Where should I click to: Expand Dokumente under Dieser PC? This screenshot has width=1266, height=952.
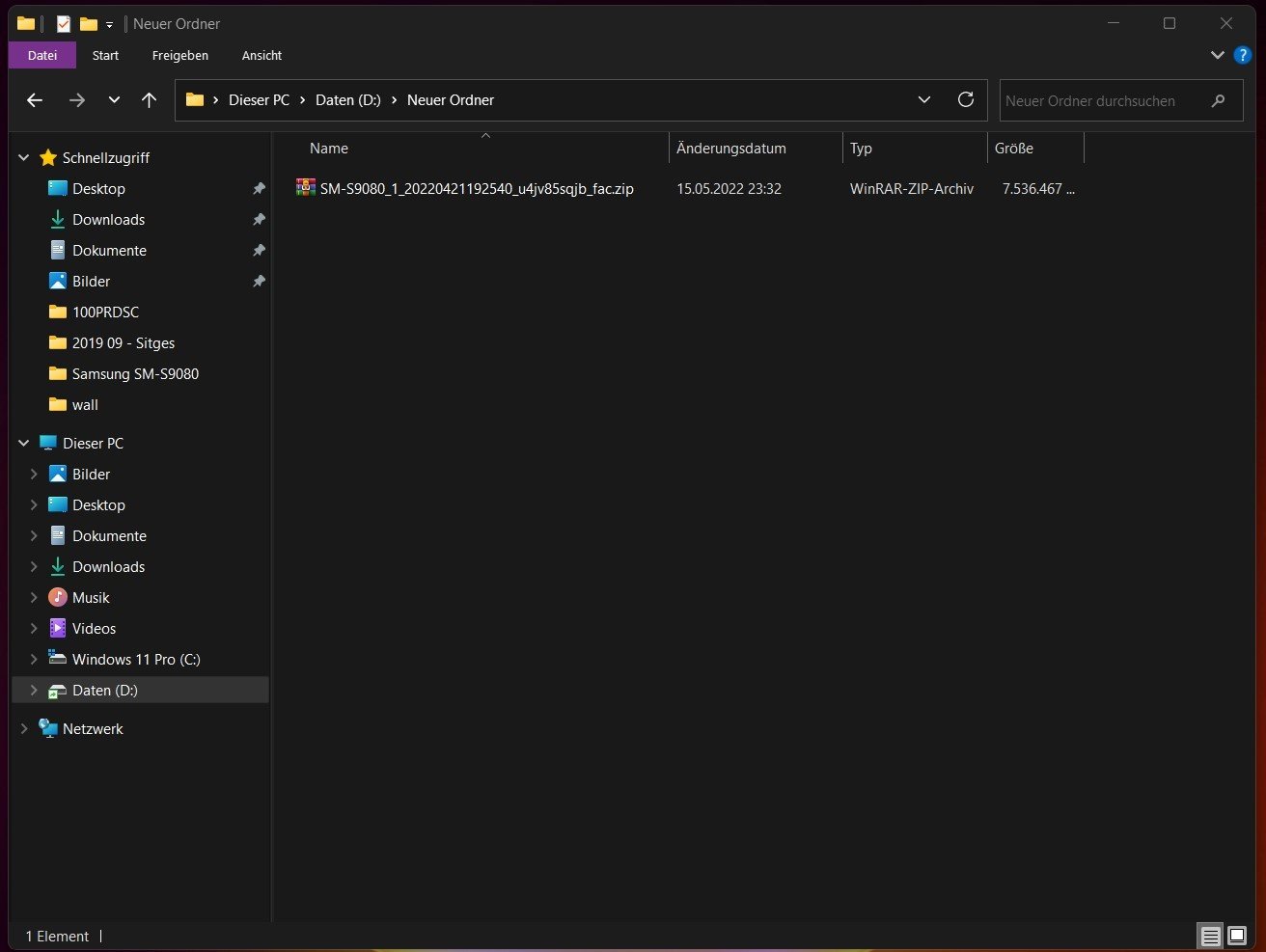(34, 536)
